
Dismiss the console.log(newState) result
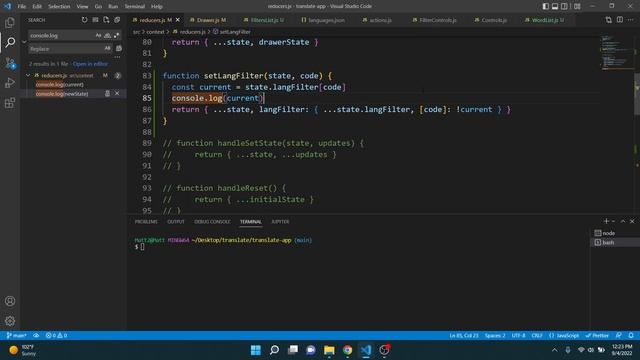pyautogui.click(x=117, y=94)
